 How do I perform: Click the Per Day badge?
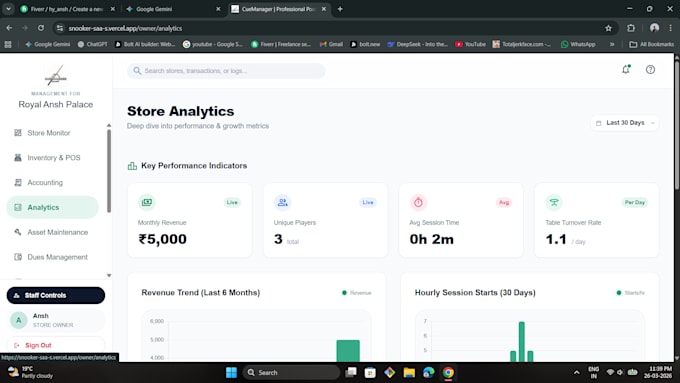[634, 202]
